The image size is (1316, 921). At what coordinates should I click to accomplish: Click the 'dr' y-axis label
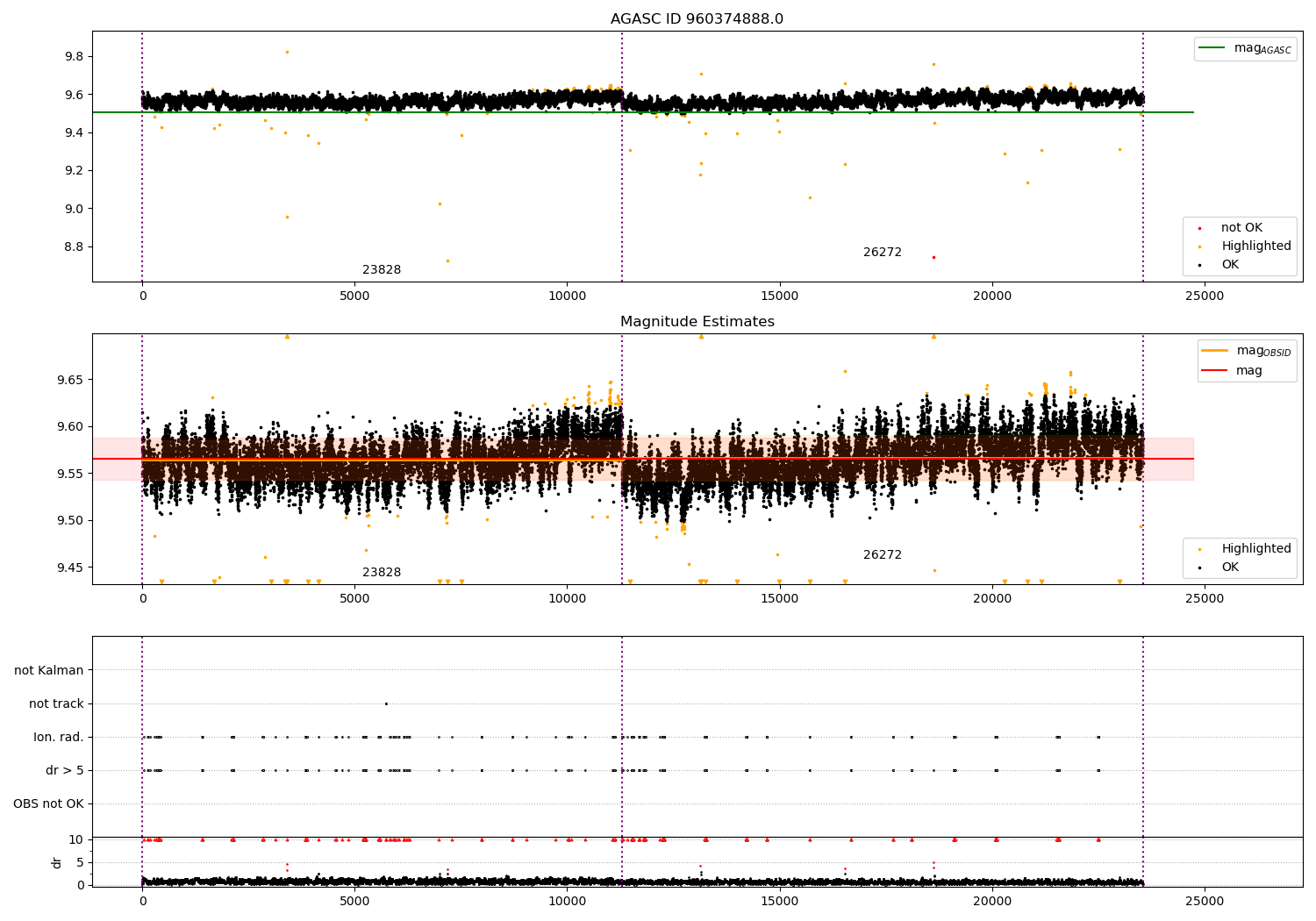coord(57,862)
